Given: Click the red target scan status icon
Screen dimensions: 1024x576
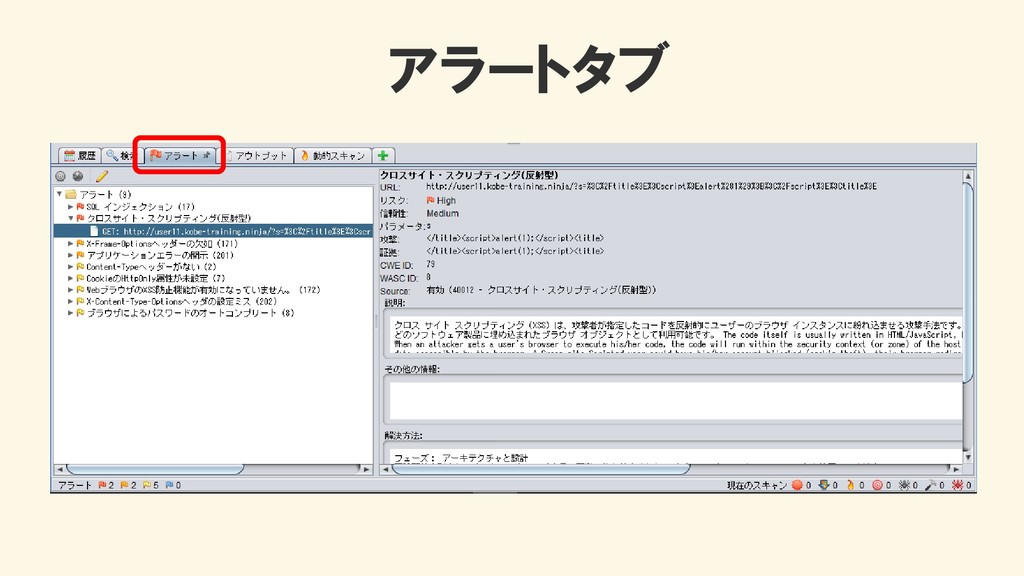Looking at the screenshot, I should click(x=877, y=485).
